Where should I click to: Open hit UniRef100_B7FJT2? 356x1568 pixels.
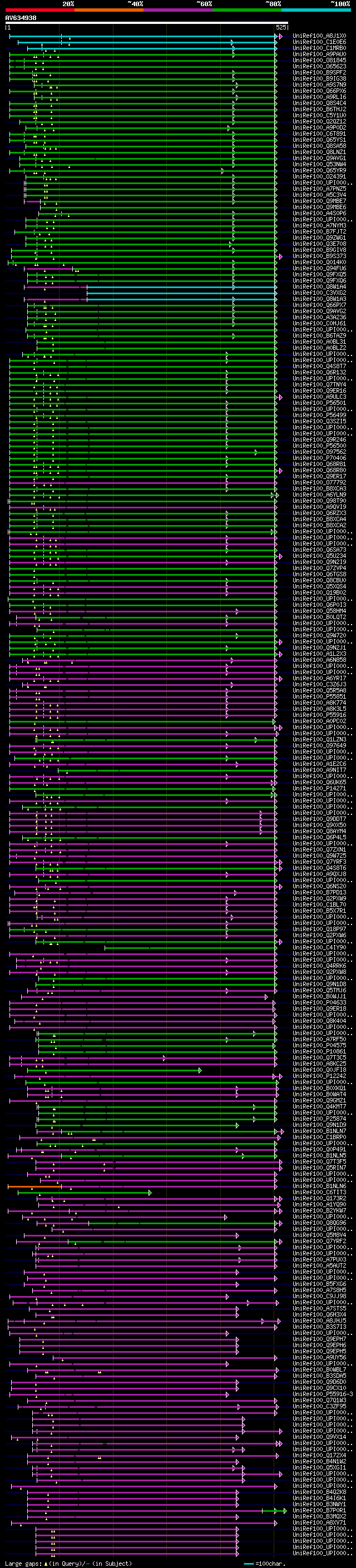tap(319, 231)
